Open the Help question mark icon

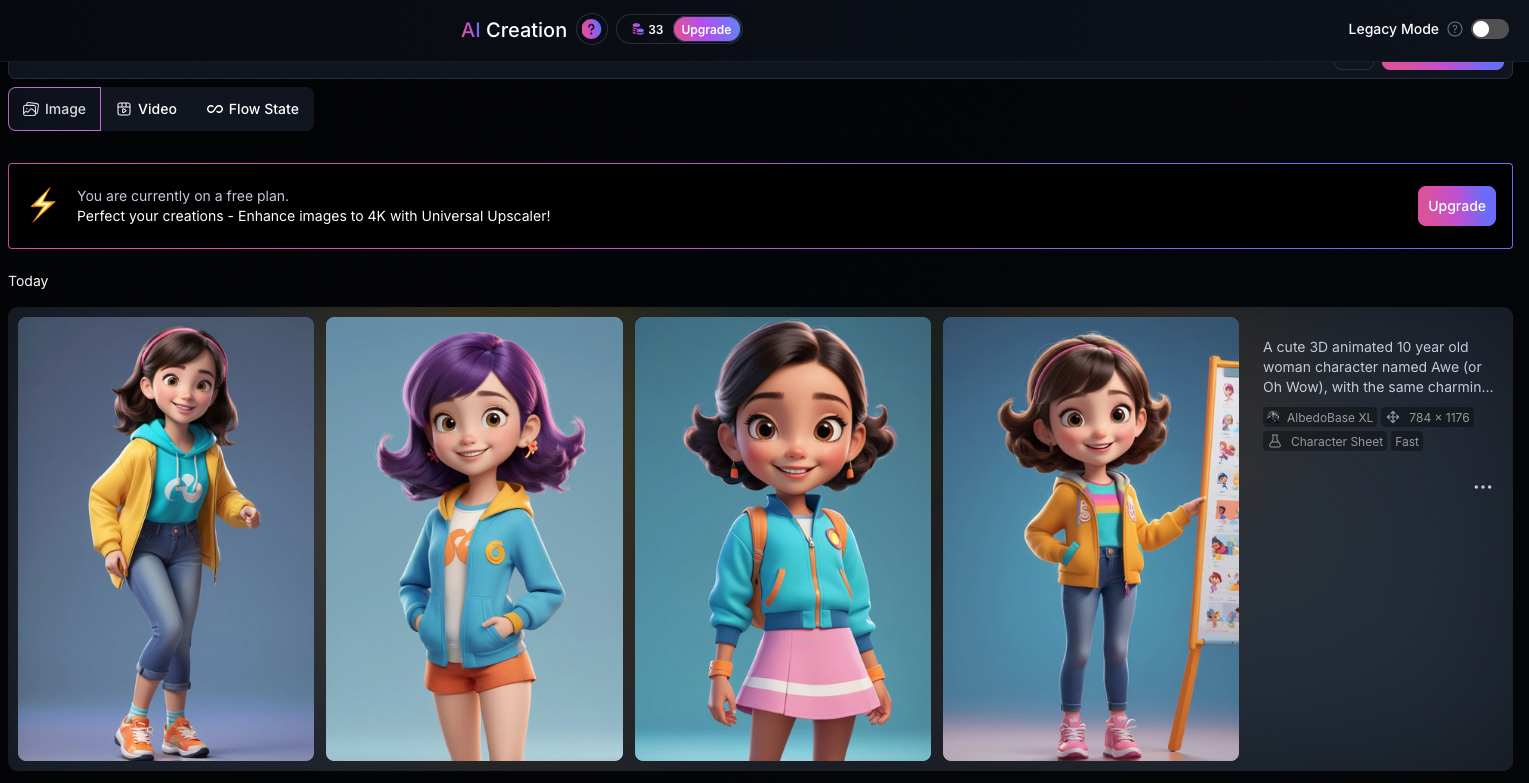pos(591,29)
